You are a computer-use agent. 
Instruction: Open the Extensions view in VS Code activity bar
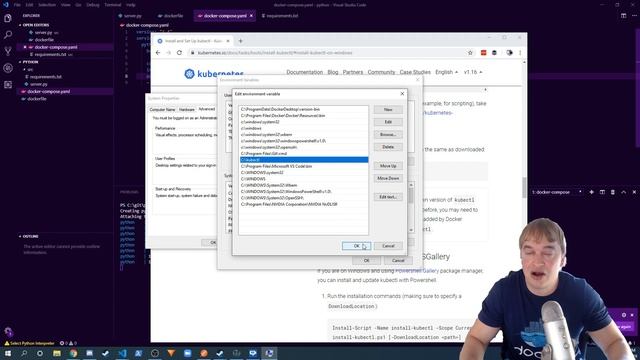pos(8,84)
